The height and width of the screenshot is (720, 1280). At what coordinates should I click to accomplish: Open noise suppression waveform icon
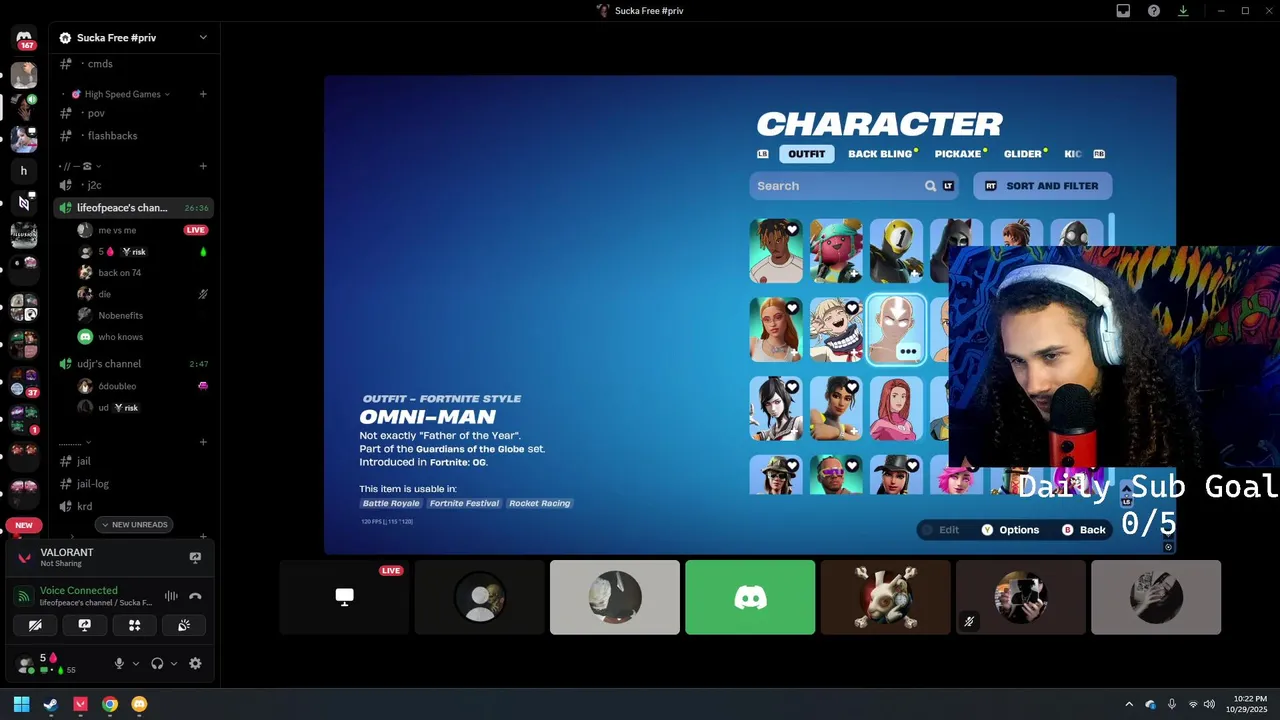(171, 596)
